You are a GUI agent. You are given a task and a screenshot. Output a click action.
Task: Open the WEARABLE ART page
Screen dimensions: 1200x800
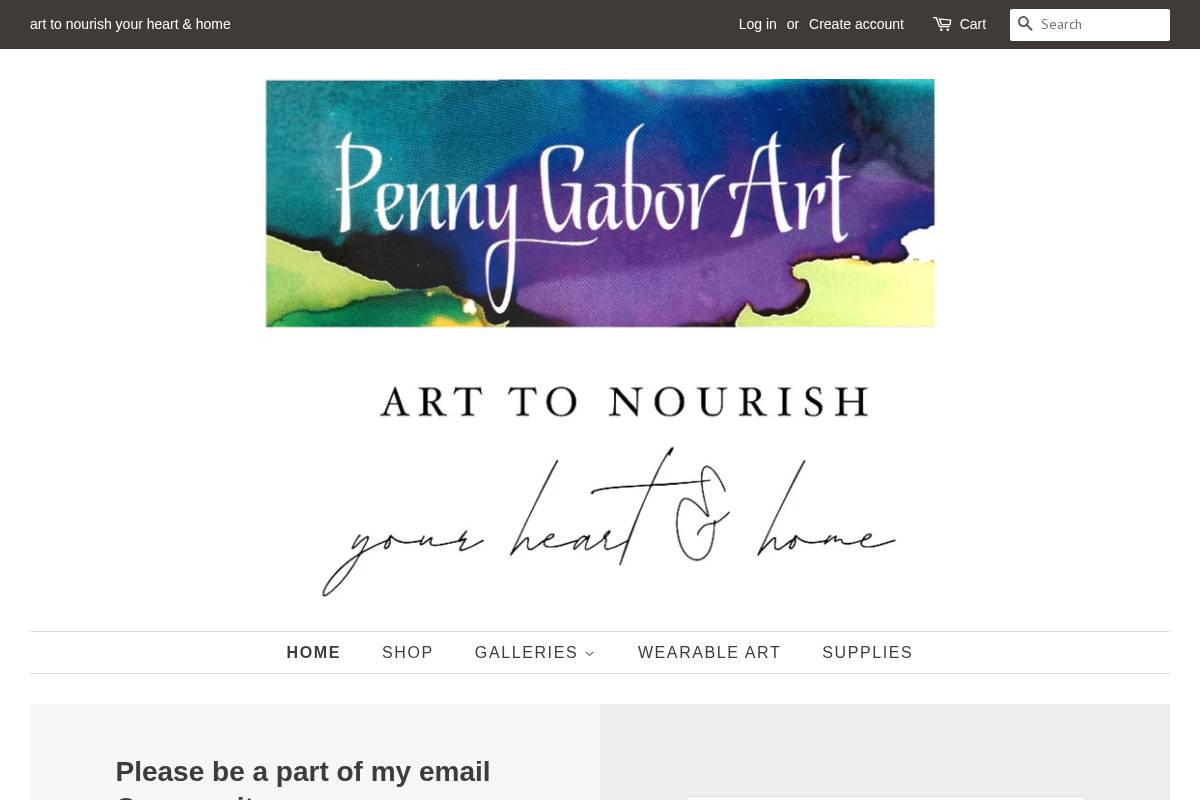[x=709, y=652]
